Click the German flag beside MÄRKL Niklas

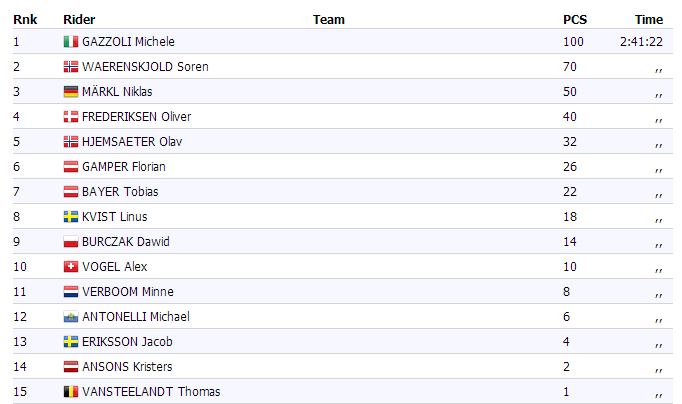tap(70, 92)
